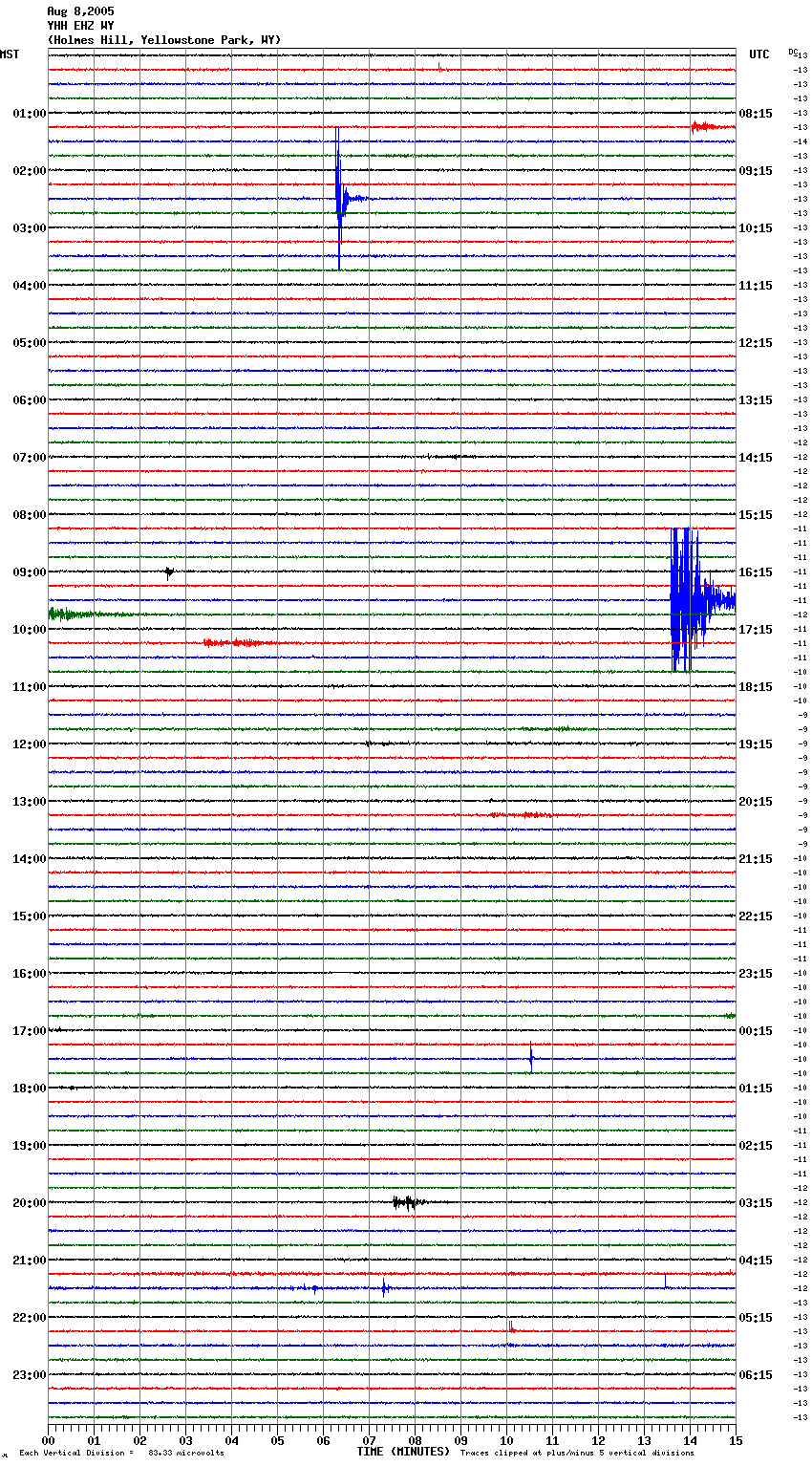This screenshot has width=812, height=1466.
Task: Select the 'YHH EHZ WY' station code text
Action: click(80, 26)
